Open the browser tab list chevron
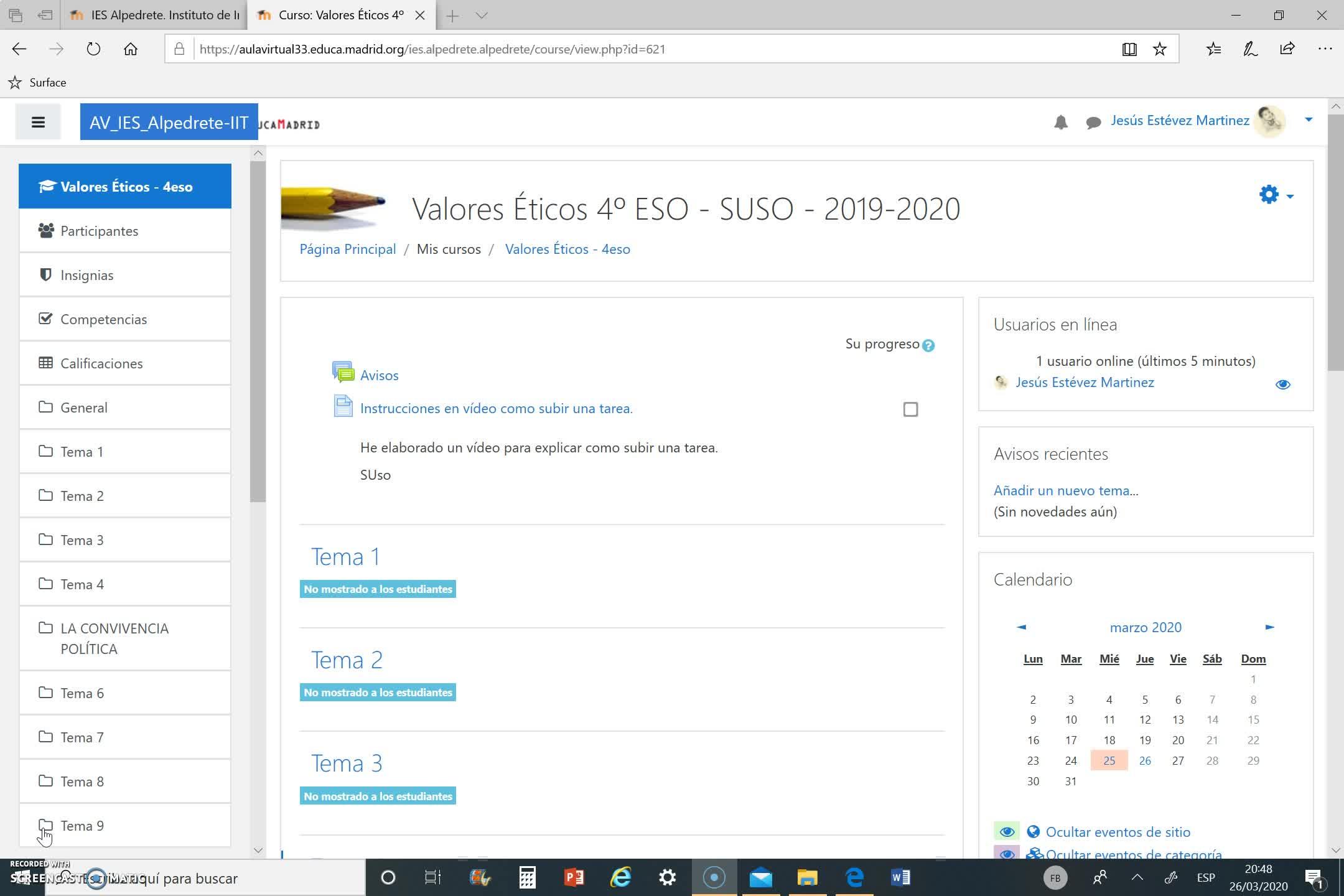Viewport: 1344px width, 896px height. (482, 16)
